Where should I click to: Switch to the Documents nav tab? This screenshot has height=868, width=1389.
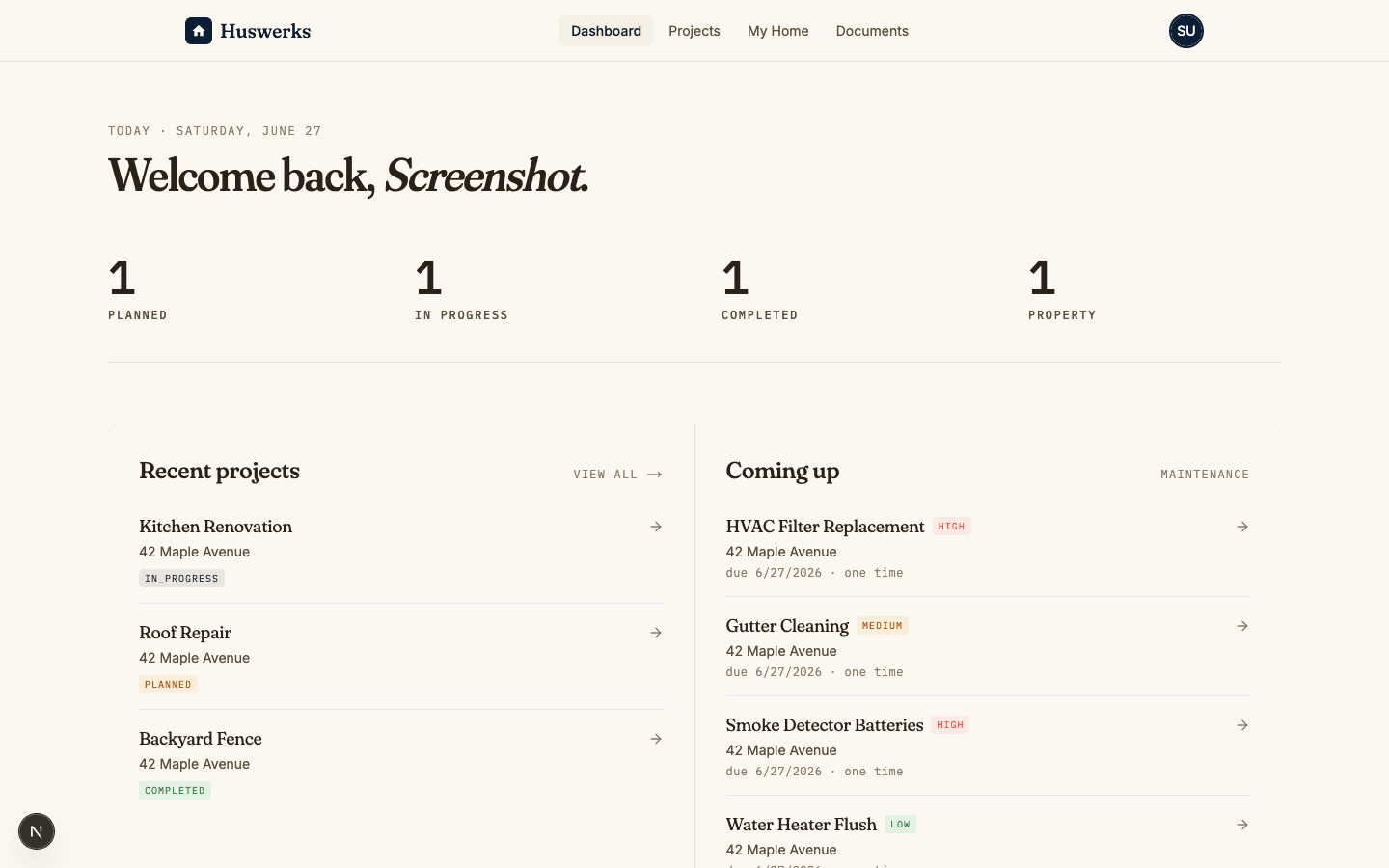click(872, 31)
